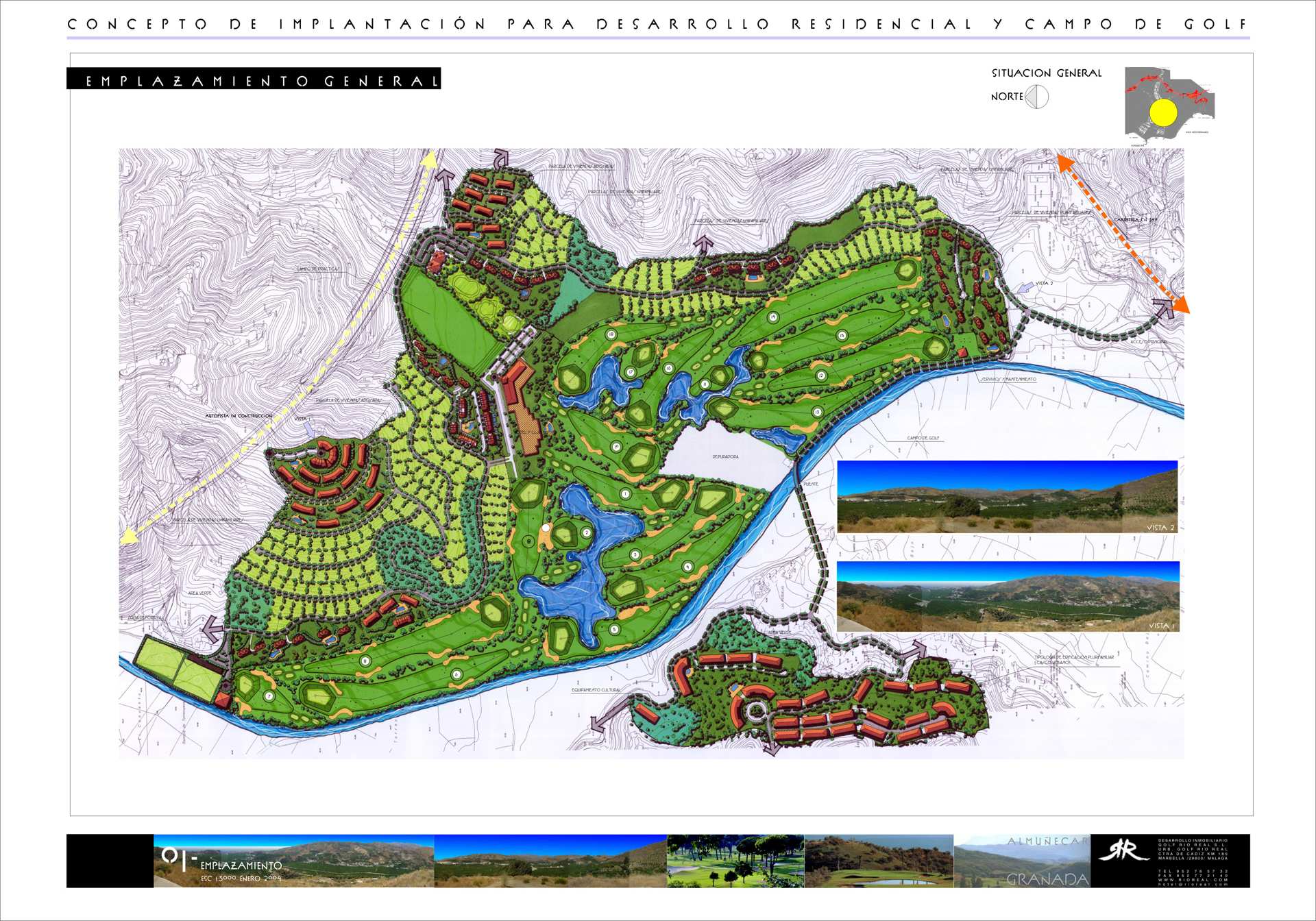Viewport: 1316px width, 921px height.
Task: Open the footer photo showing a pond
Action: pos(879,861)
